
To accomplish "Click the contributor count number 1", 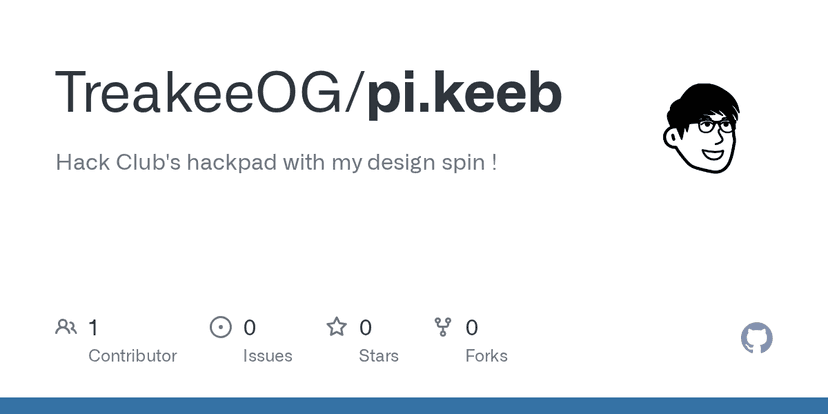I will tap(93, 327).
